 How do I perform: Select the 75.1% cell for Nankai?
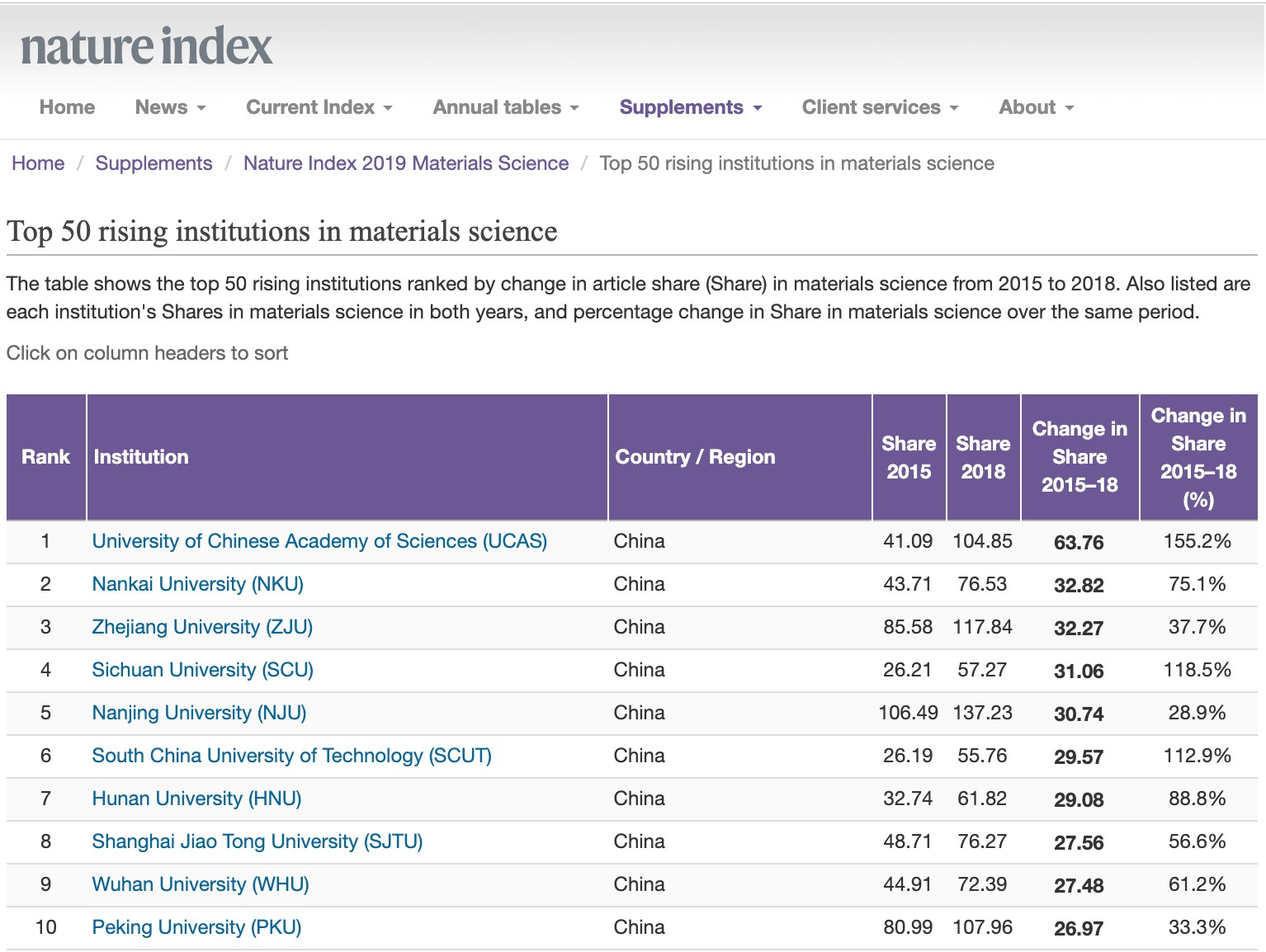[x=1198, y=584]
